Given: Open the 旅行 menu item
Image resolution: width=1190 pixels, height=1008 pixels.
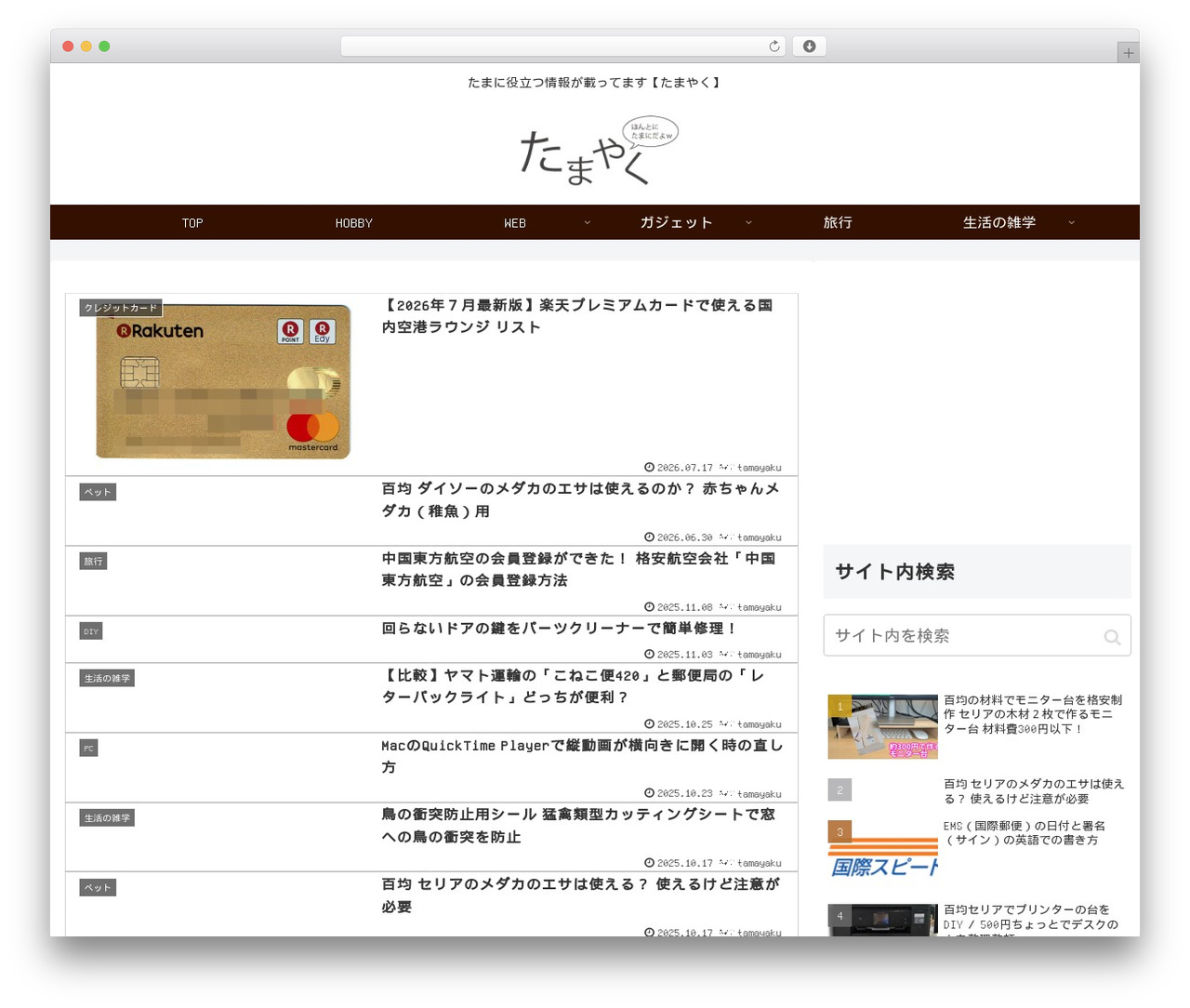Looking at the screenshot, I should (x=838, y=223).
